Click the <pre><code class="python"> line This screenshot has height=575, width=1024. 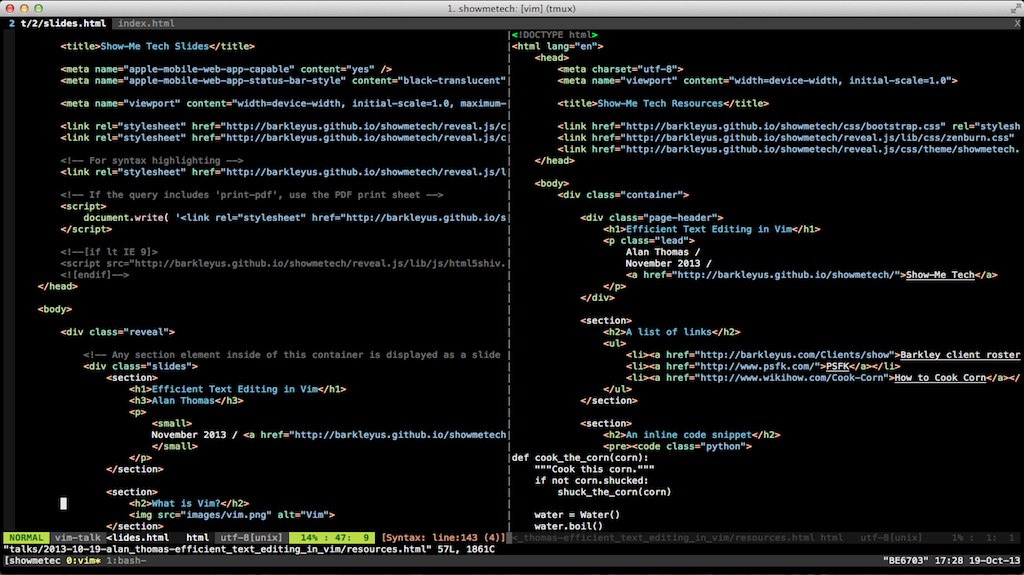[677, 446]
